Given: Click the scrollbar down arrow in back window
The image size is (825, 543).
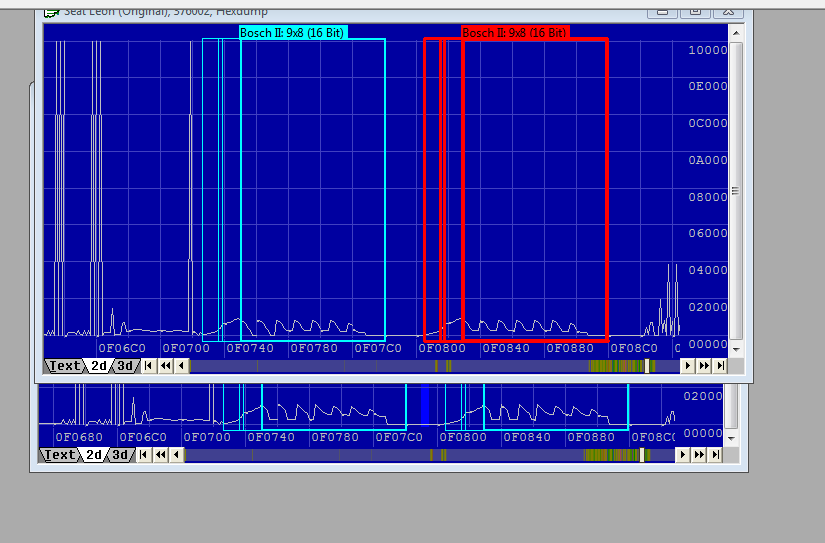Looking at the screenshot, I should click(x=731, y=438).
